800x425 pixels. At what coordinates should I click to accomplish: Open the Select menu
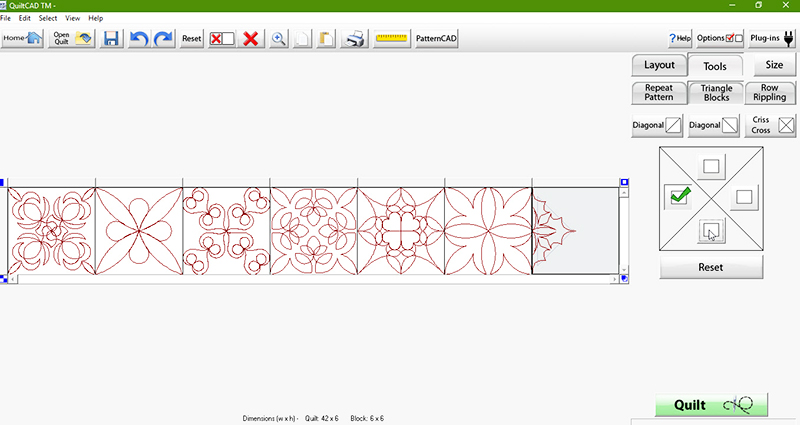[x=48, y=18]
